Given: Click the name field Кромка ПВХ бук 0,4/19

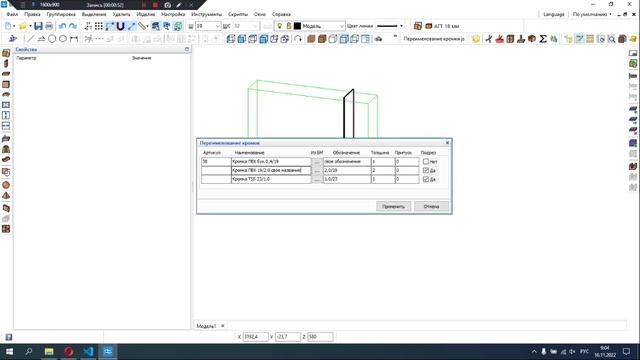Looking at the screenshot, I should click(271, 162).
